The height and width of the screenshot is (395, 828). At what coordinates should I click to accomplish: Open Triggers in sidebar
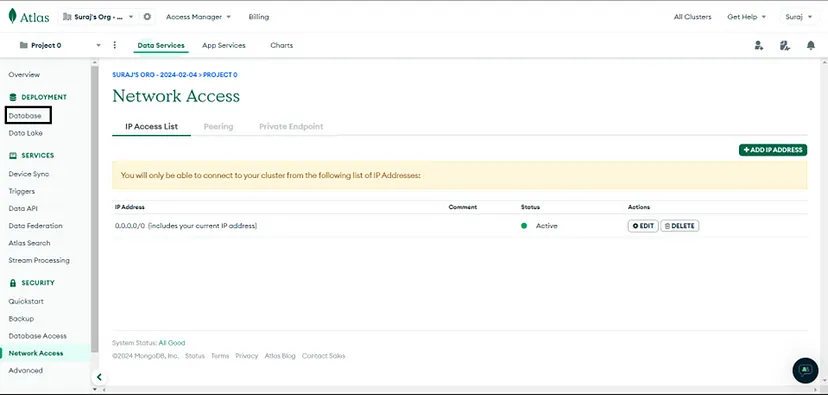[x=22, y=192]
